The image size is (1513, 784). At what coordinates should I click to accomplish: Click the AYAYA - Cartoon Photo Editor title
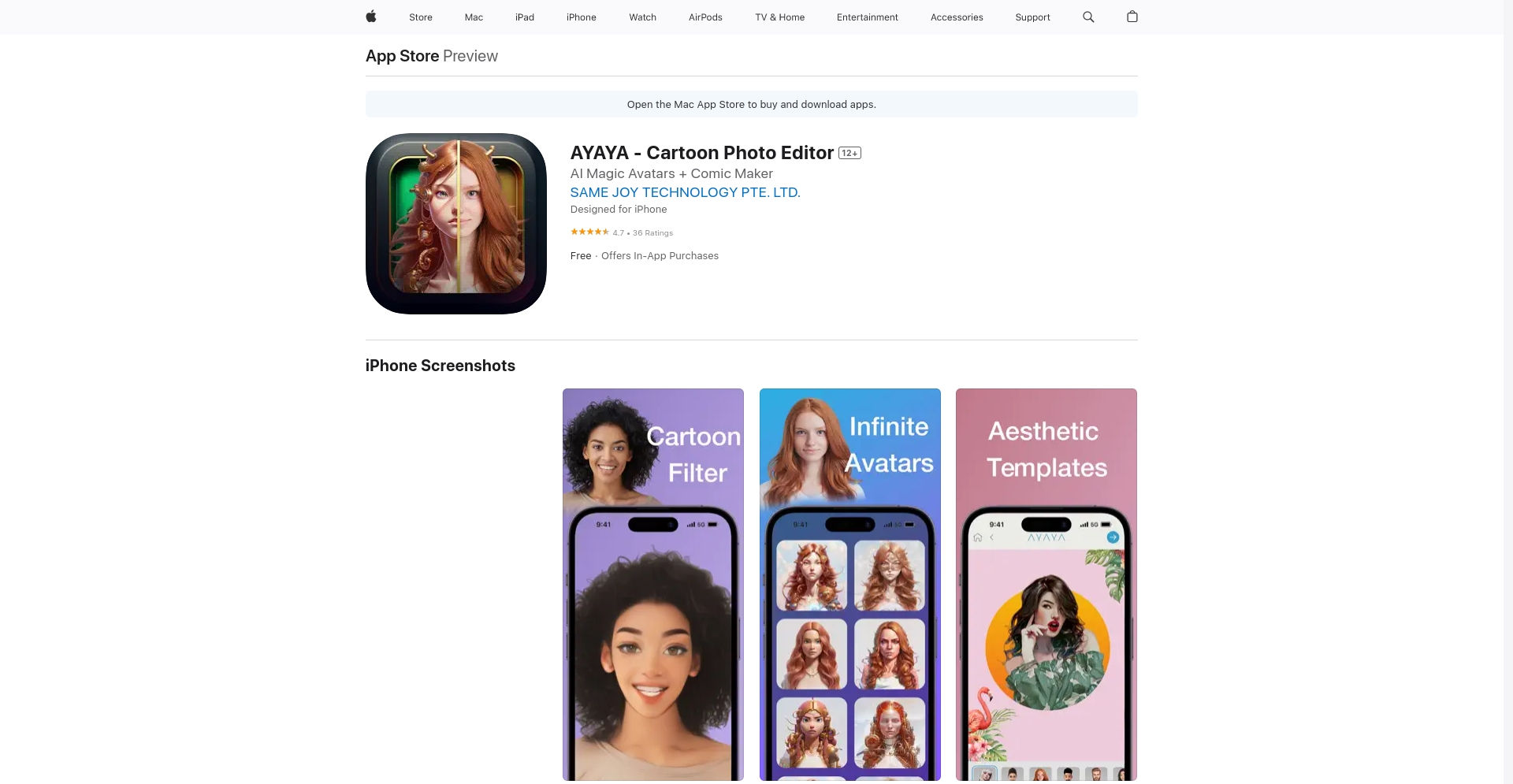tap(702, 153)
